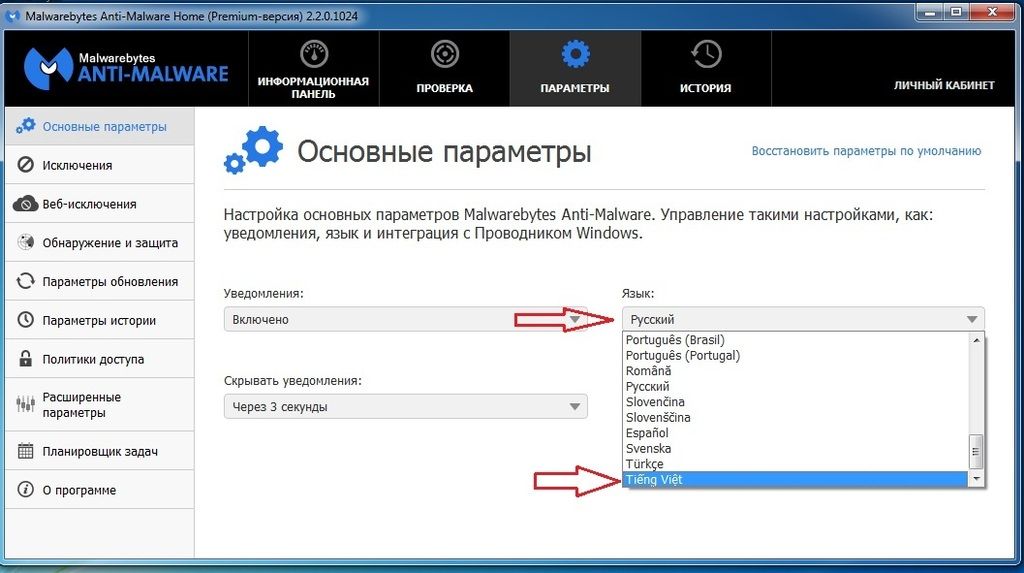
Task: Open the Информационная панель dashboard gauge icon
Action: 313,54
